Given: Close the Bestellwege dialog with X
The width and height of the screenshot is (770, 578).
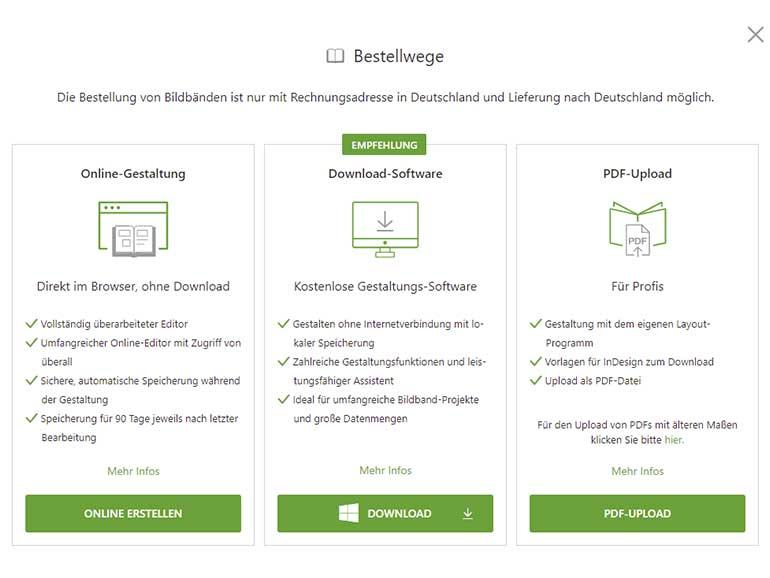Looking at the screenshot, I should (x=755, y=35).
